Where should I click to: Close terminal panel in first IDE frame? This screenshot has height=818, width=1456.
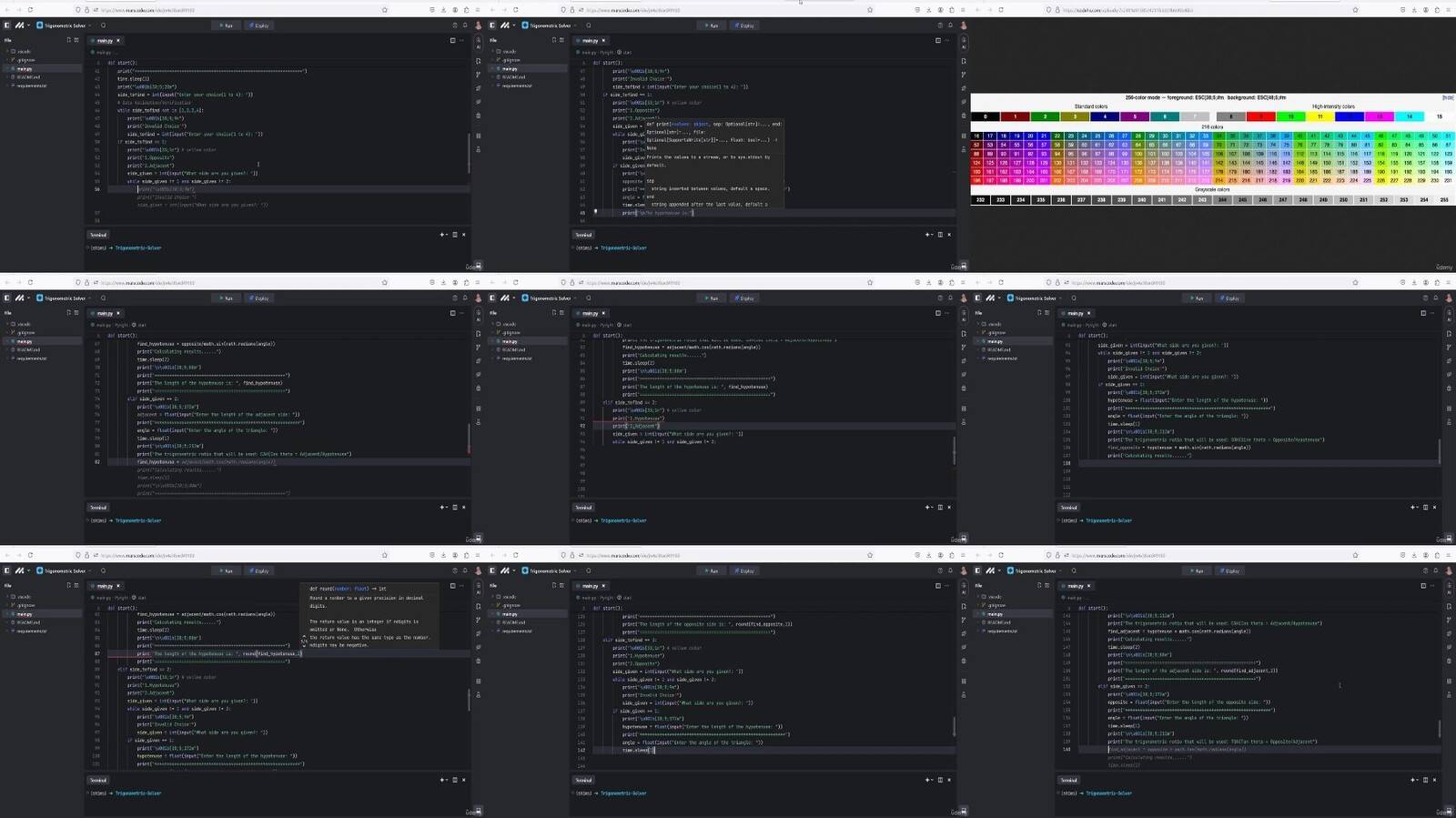[463, 235]
